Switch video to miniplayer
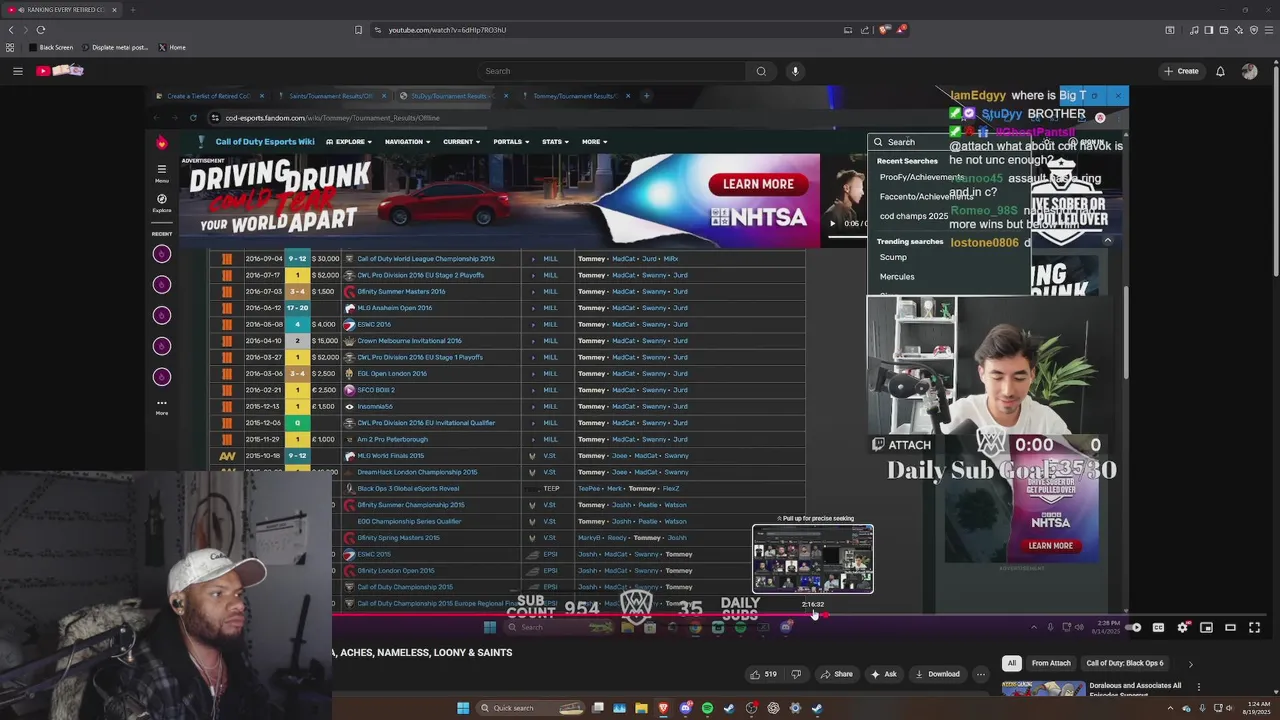 (x=1206, y=627)
